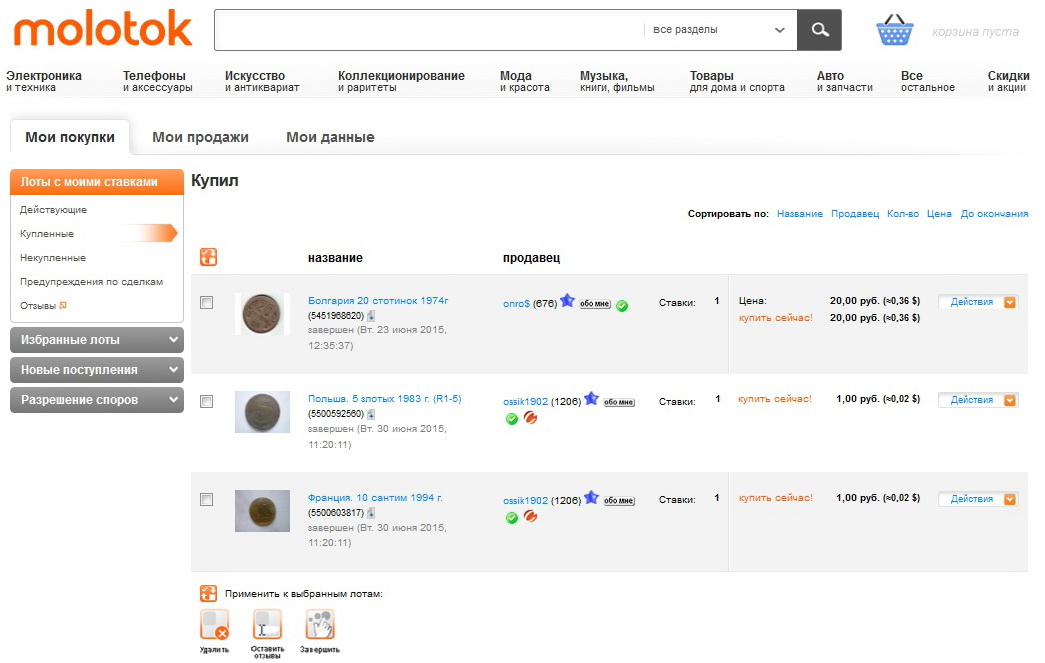1045x663 pixels.
Task: Switch to Мои продажи tab
Action: click(201, 137)
